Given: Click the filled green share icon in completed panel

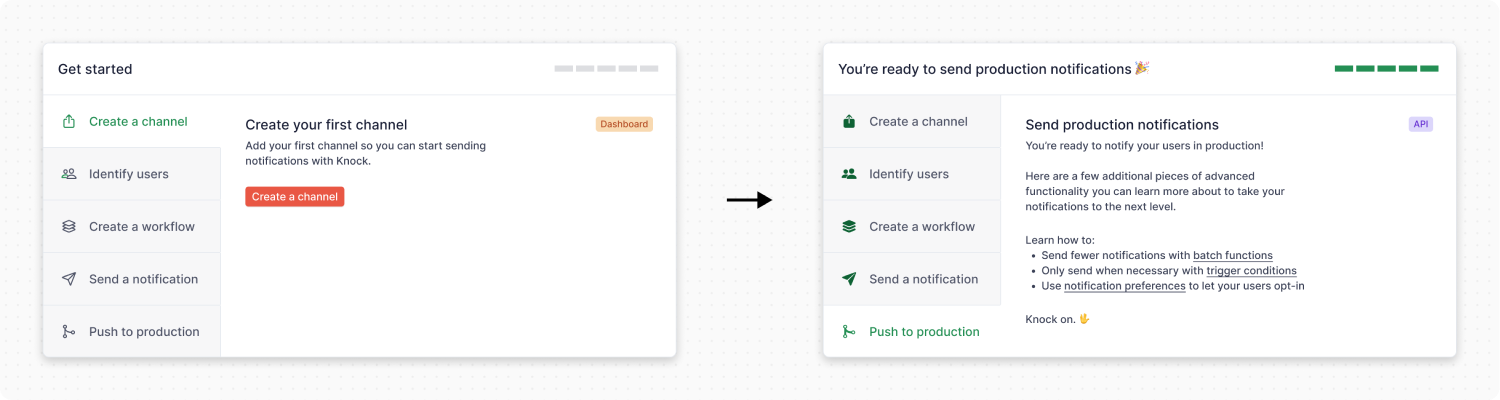Looking at the screenshot, I should (x=849, y=122).
